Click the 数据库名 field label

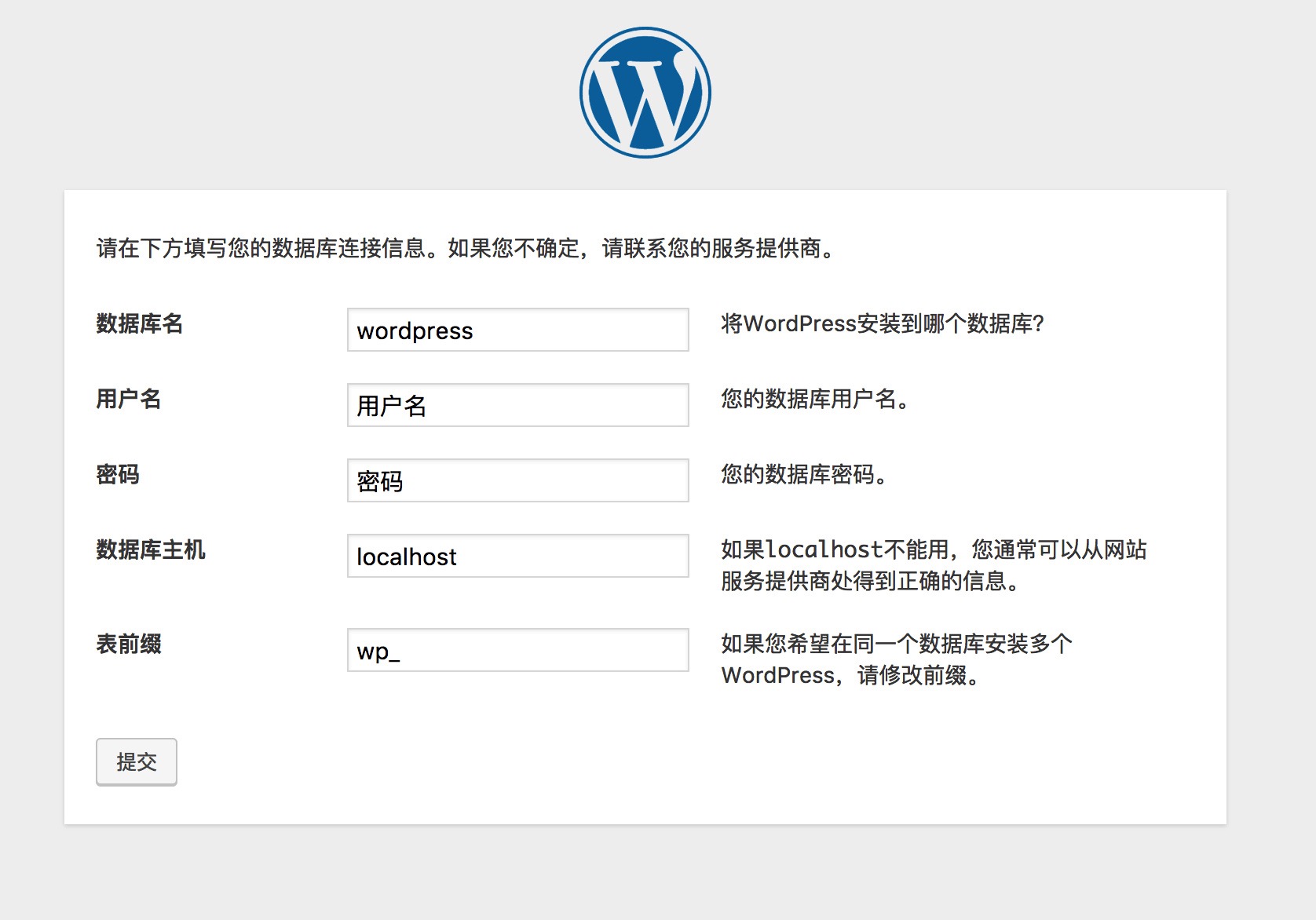pyautogui.click(x=140, y=323)
